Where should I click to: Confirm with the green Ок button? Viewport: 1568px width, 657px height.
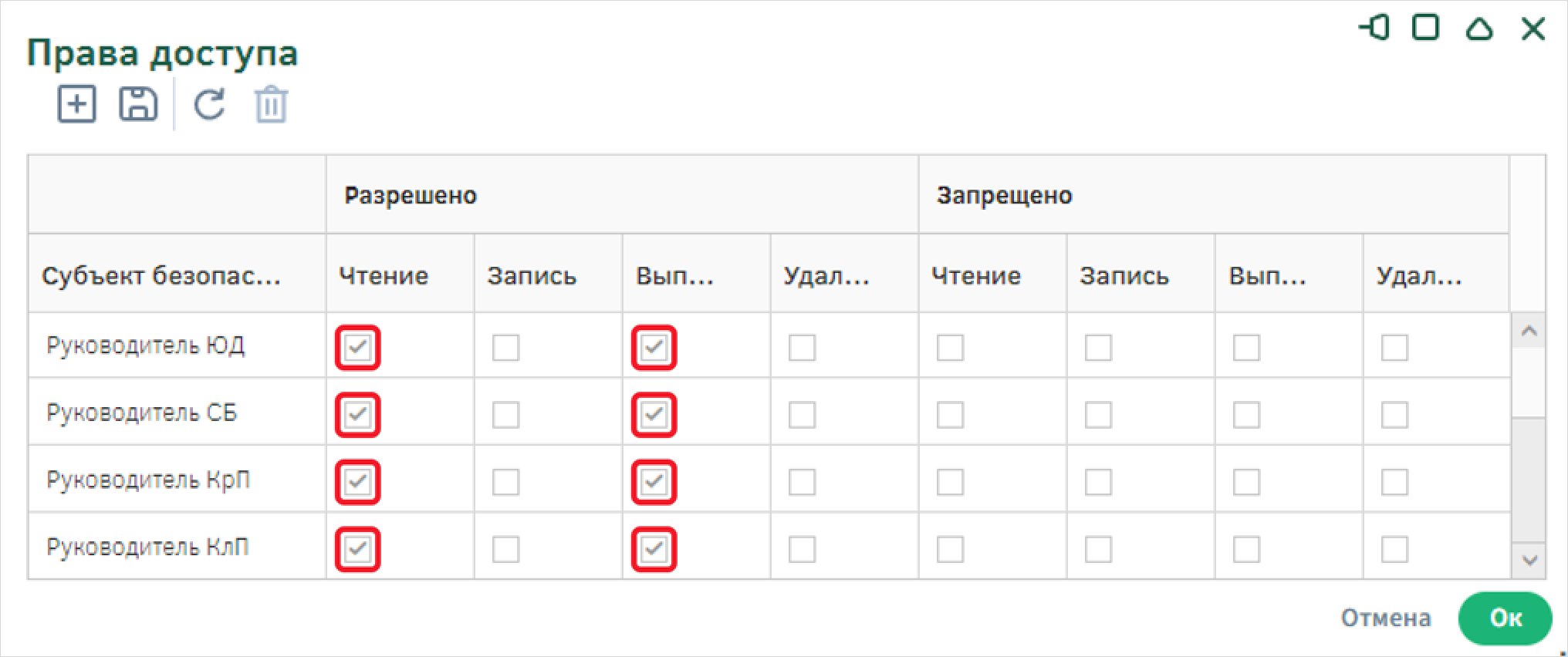point(1505,618)
